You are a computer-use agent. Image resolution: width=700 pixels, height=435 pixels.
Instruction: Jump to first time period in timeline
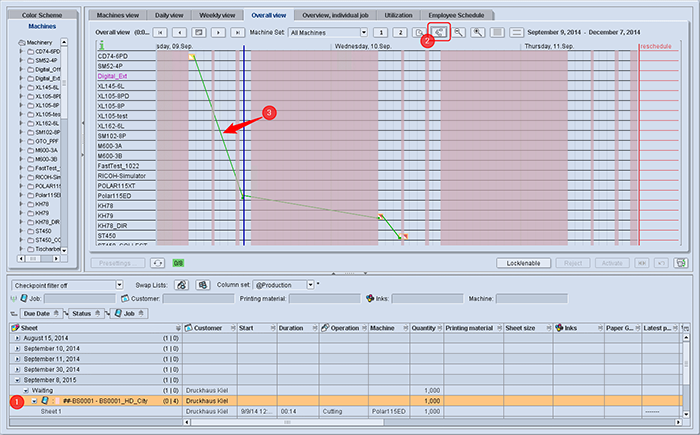coord(160,32)
